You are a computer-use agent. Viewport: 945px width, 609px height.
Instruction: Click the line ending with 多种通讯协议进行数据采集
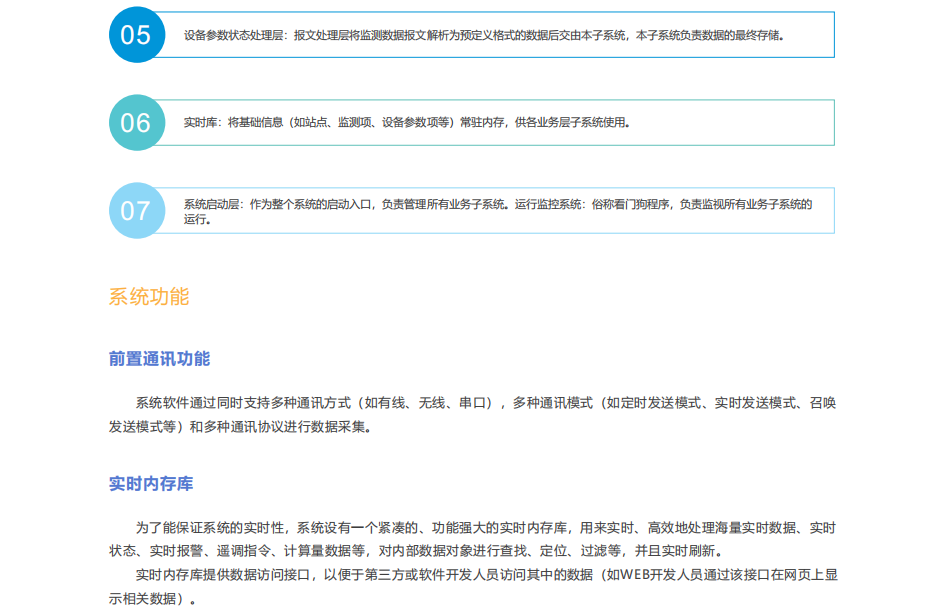pyautogui.click(x=240, y=426)
